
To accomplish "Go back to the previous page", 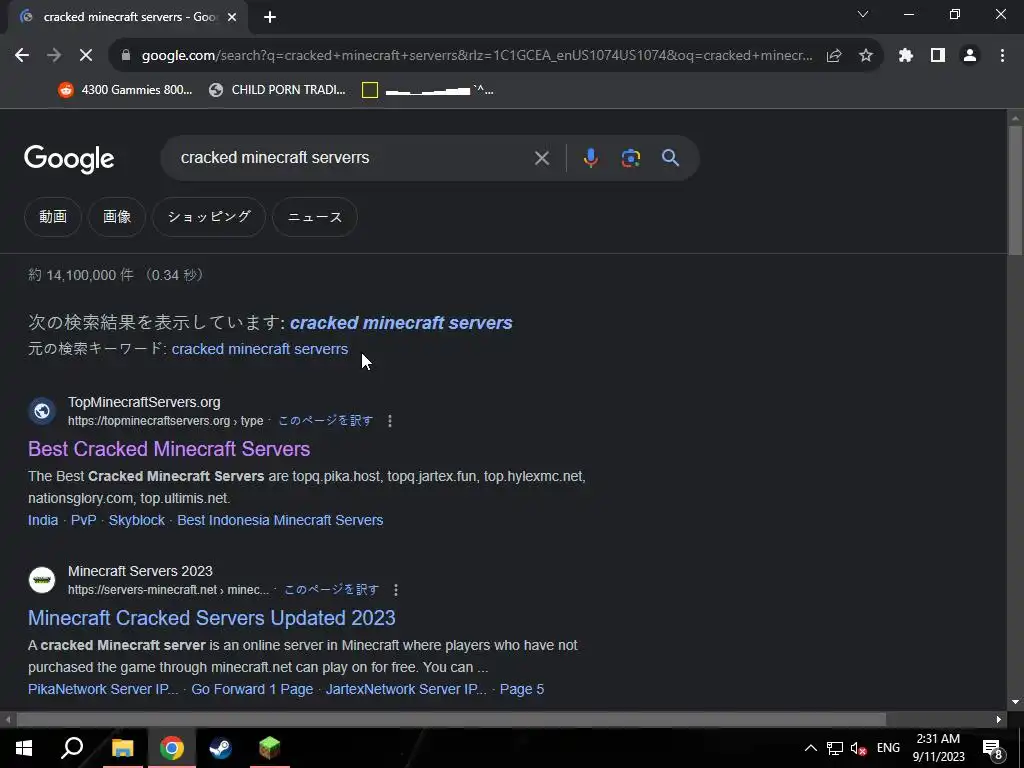I will click(22, 56).
